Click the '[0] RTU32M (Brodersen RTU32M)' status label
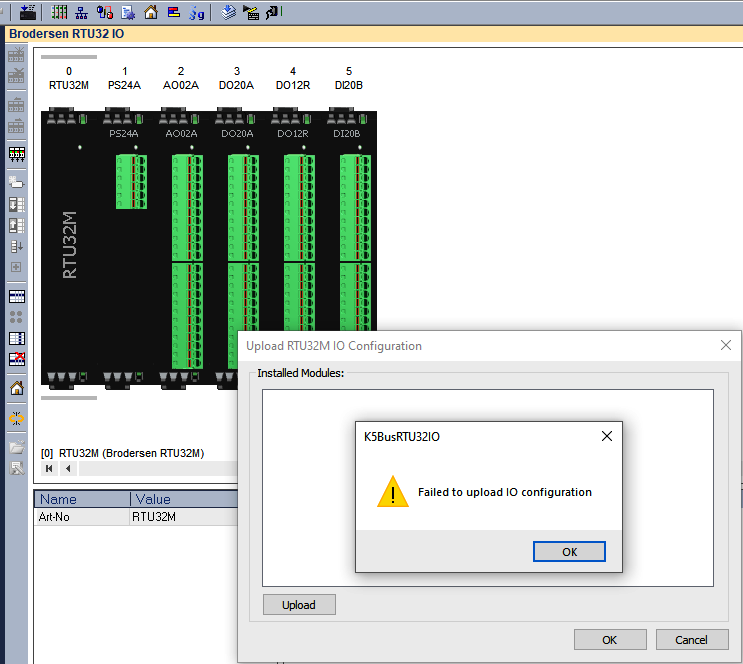The image size is (743, 664). click(122, 453)
